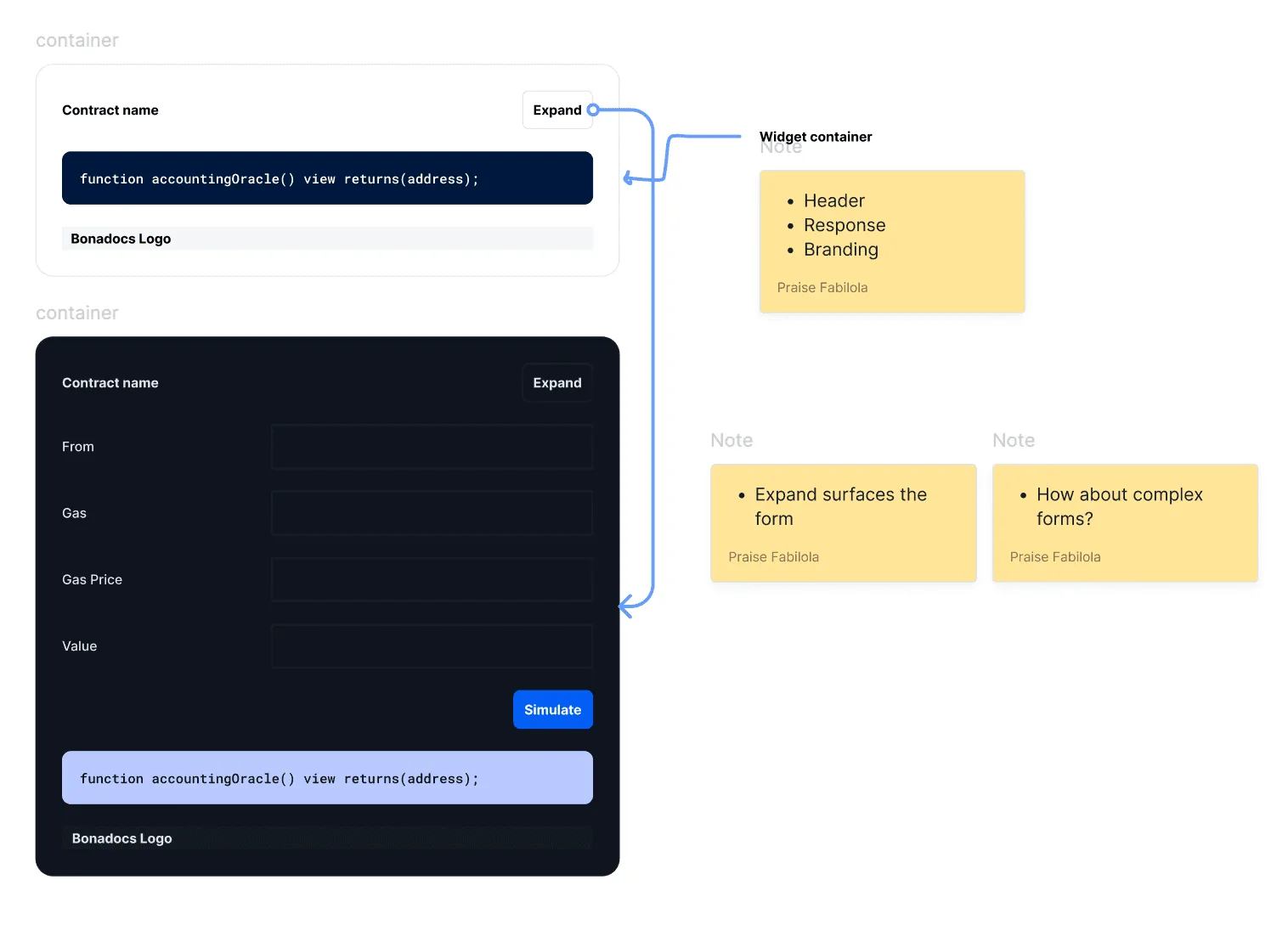Screen dimensions: 1288x936
Task: Click the Gas Price field label
Action: click(92, 579)
